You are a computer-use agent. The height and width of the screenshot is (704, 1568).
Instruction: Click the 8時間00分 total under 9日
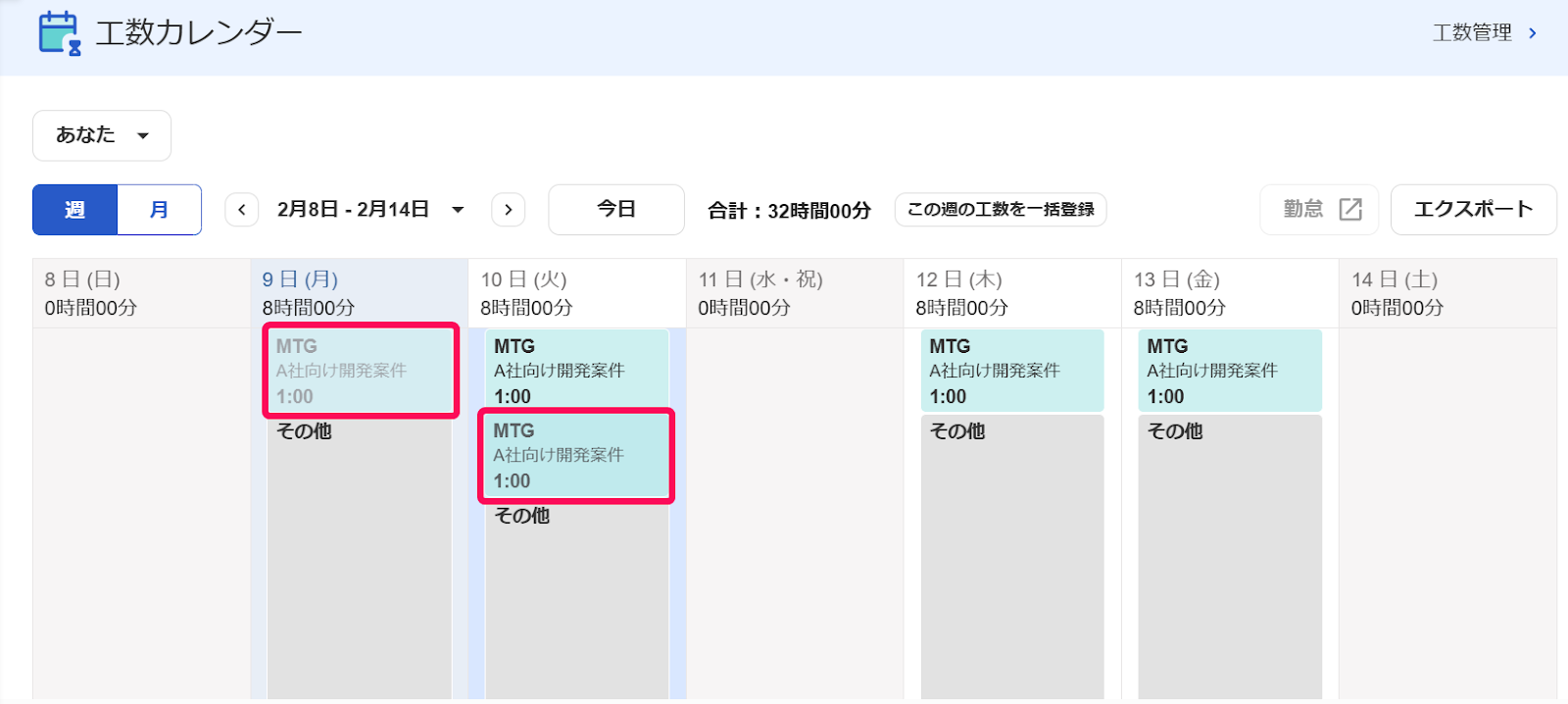(309, 308)
